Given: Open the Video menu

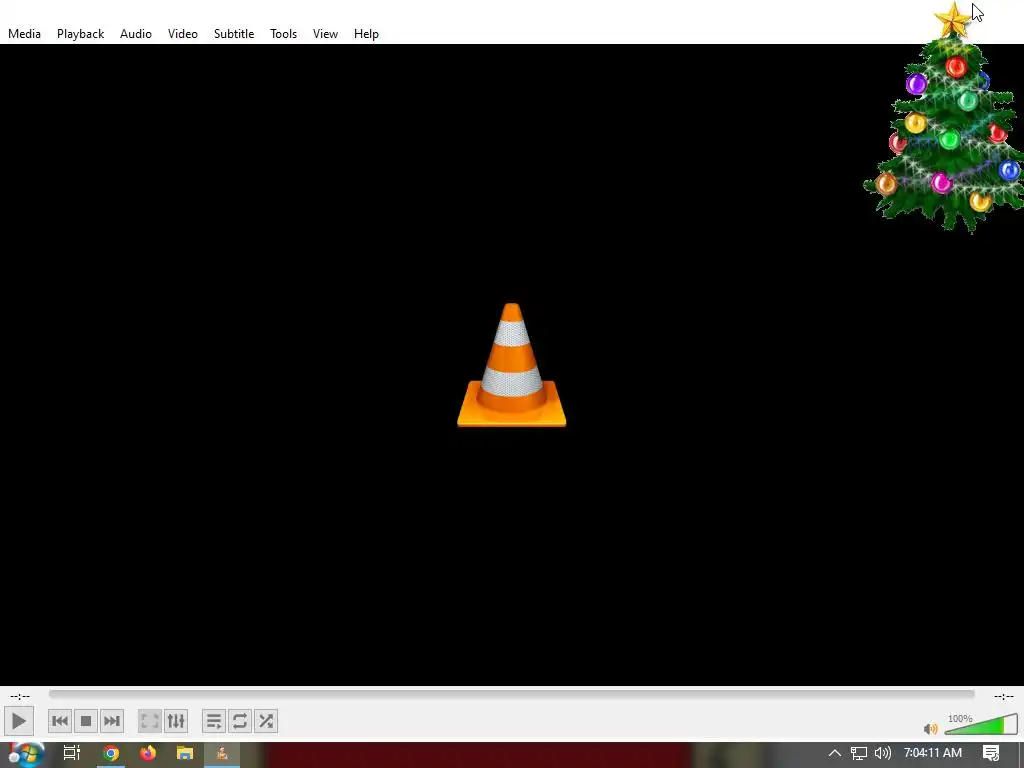Looking at the screenshot, I should click(x=183, y=34).
